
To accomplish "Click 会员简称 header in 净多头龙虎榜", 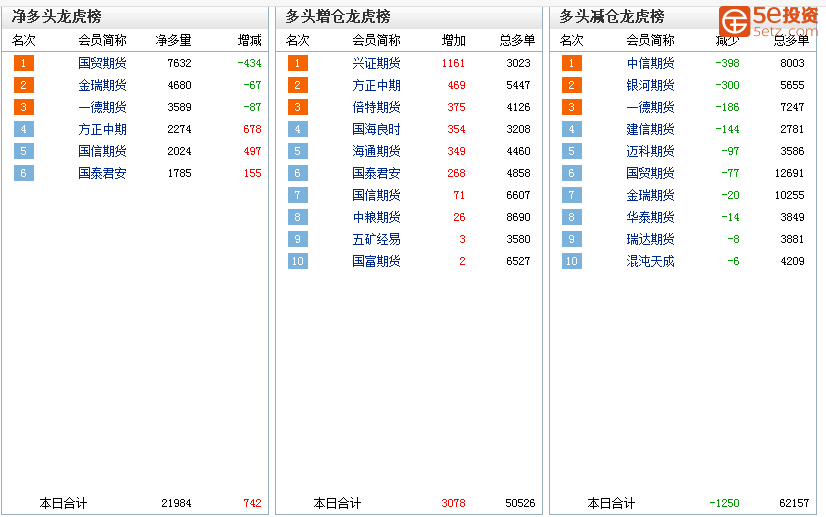I will 102,40.
